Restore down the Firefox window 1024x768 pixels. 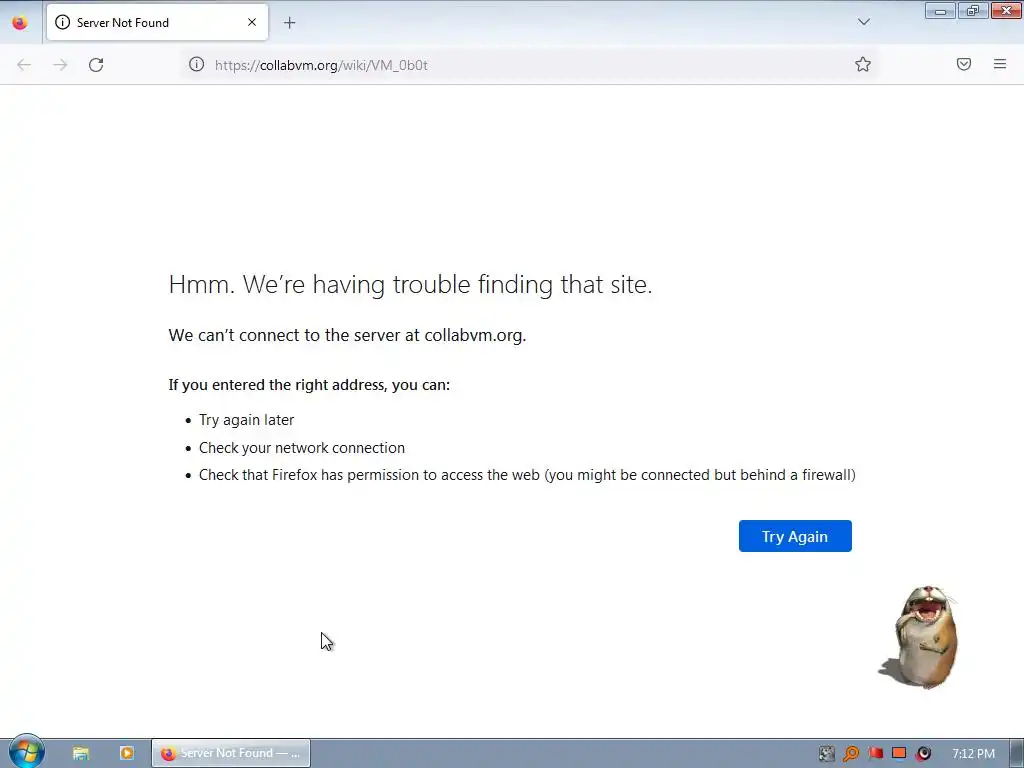(x=973, y=11)
